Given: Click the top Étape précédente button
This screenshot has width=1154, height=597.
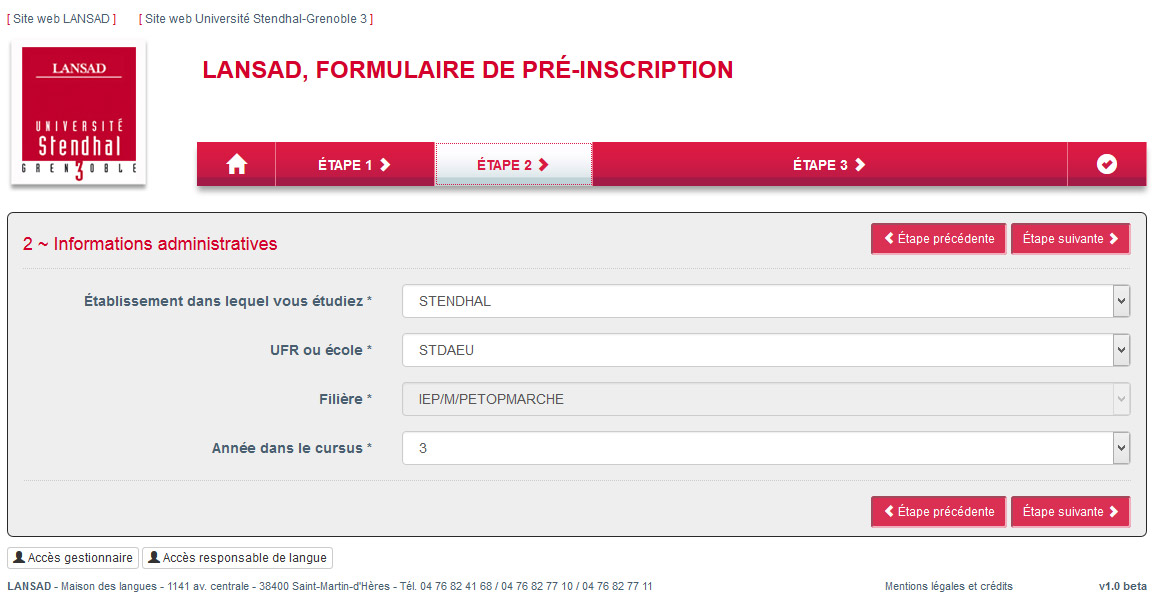Looking at the screenshot, I should click(938, 239).
